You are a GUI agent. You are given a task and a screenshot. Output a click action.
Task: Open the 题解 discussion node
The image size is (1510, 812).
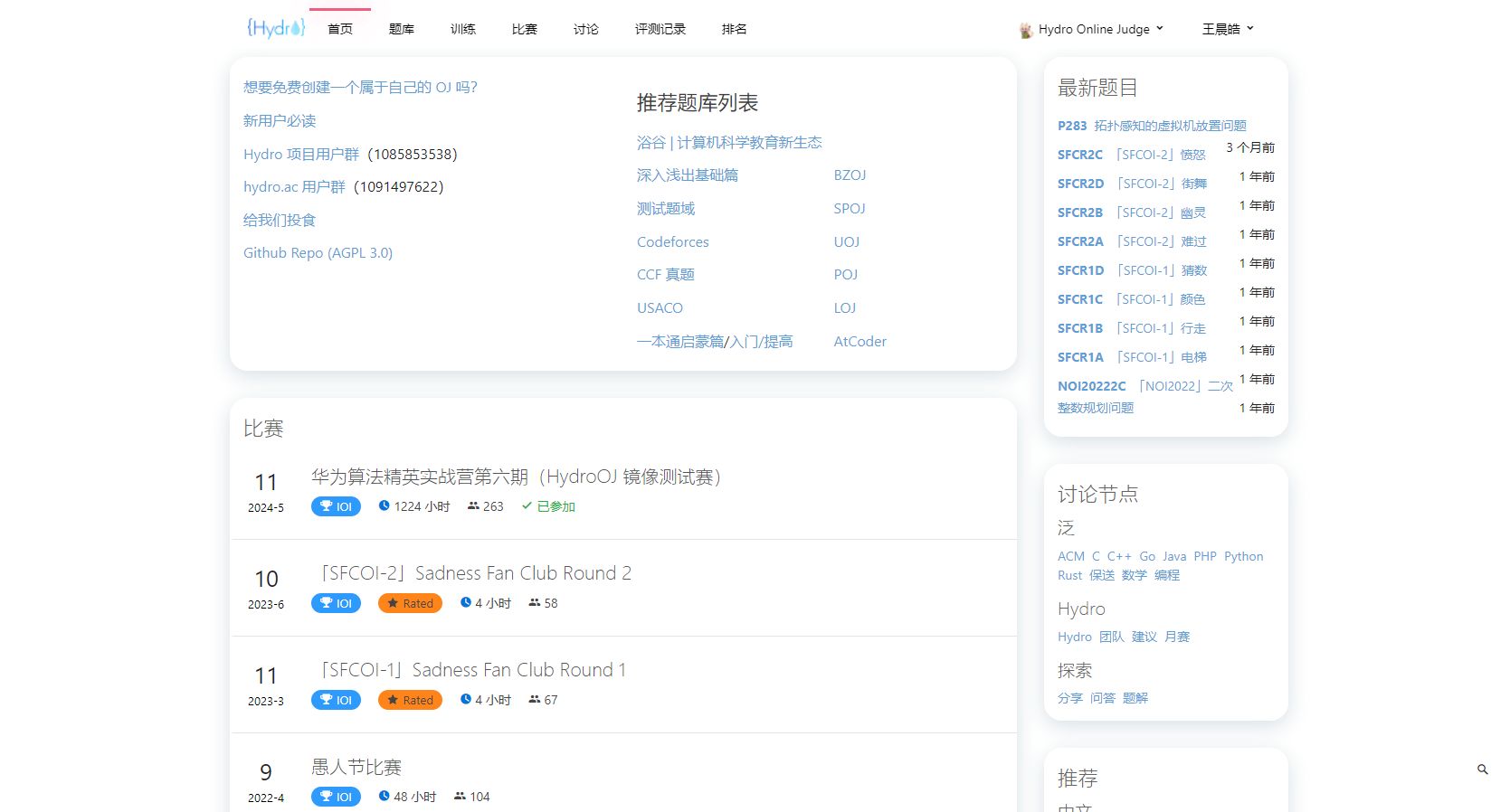[x=1135, y=698]
